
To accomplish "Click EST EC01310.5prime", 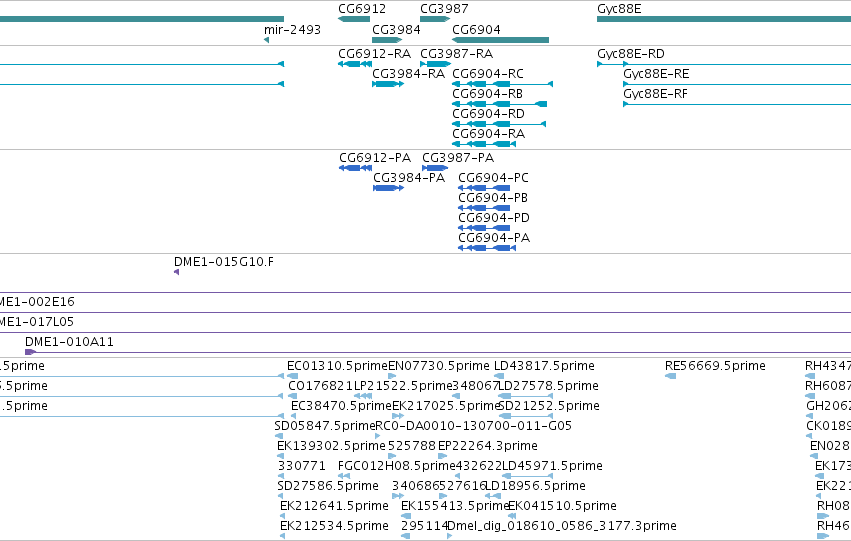I will [338, 366].
